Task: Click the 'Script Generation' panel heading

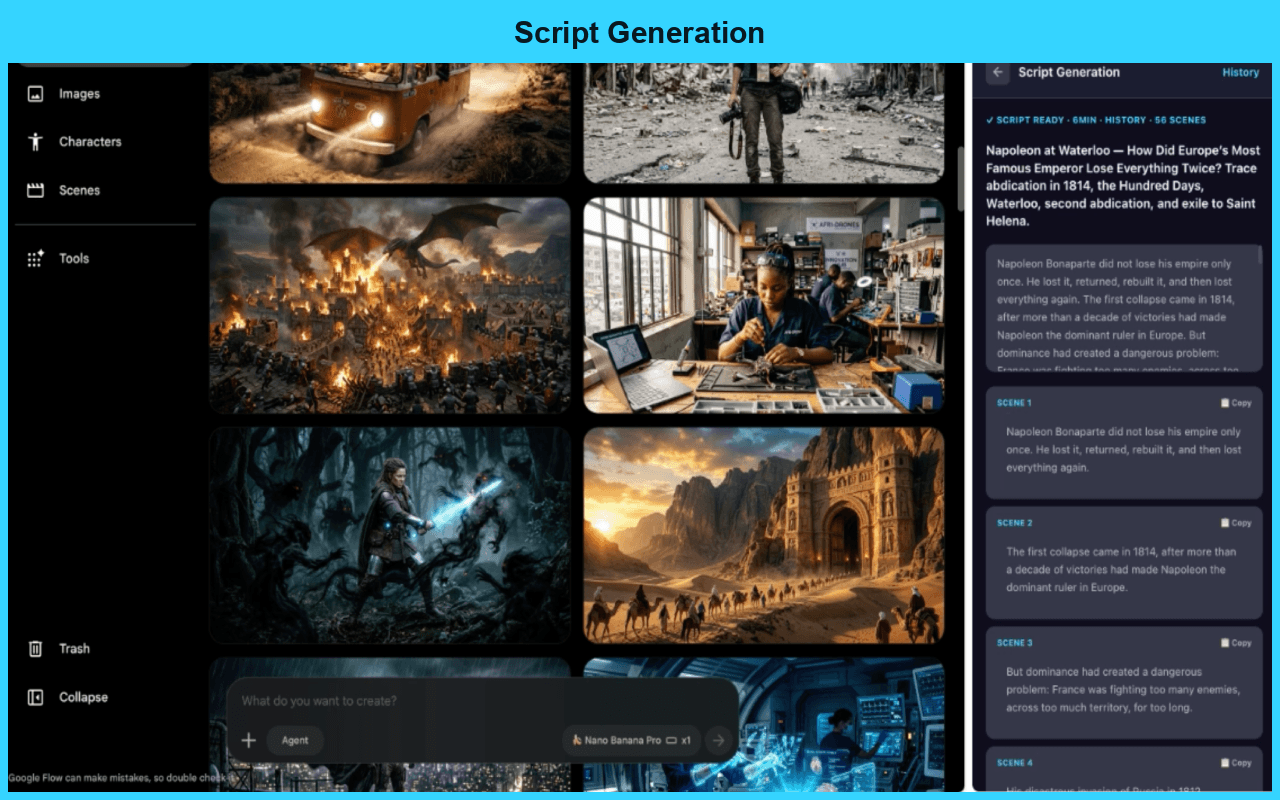Action: (x=1069, y=72)
